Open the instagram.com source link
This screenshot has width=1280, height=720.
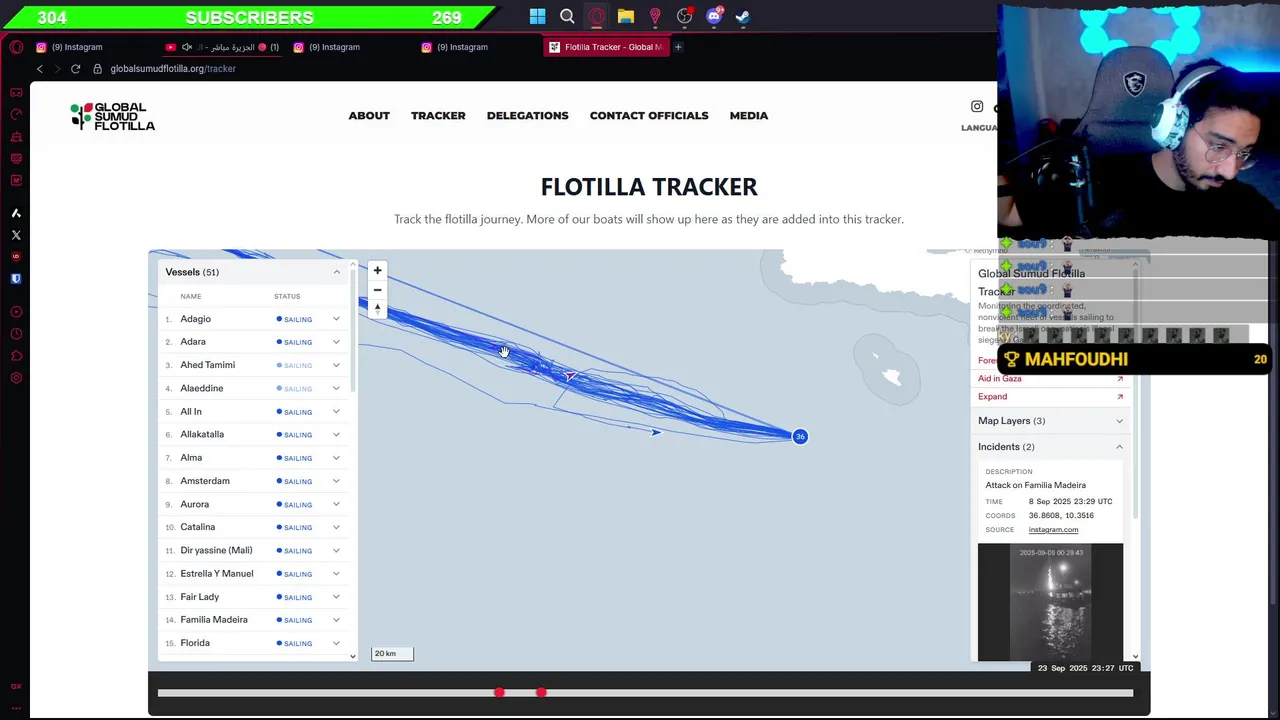1053,530
